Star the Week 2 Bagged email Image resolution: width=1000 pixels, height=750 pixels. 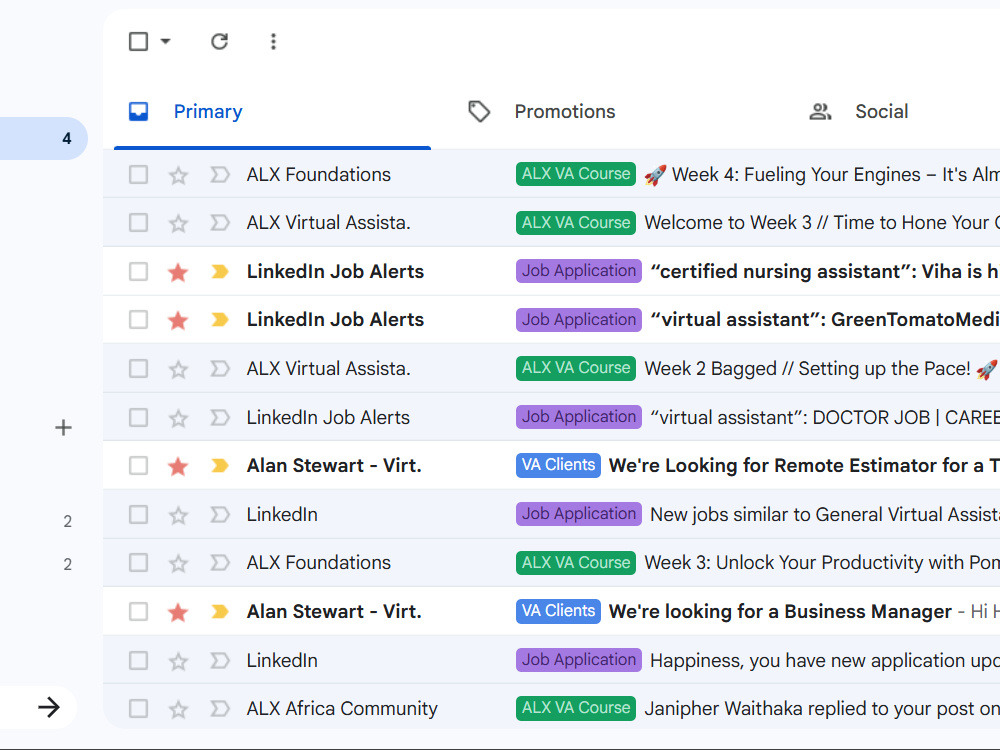click(178, 369)
